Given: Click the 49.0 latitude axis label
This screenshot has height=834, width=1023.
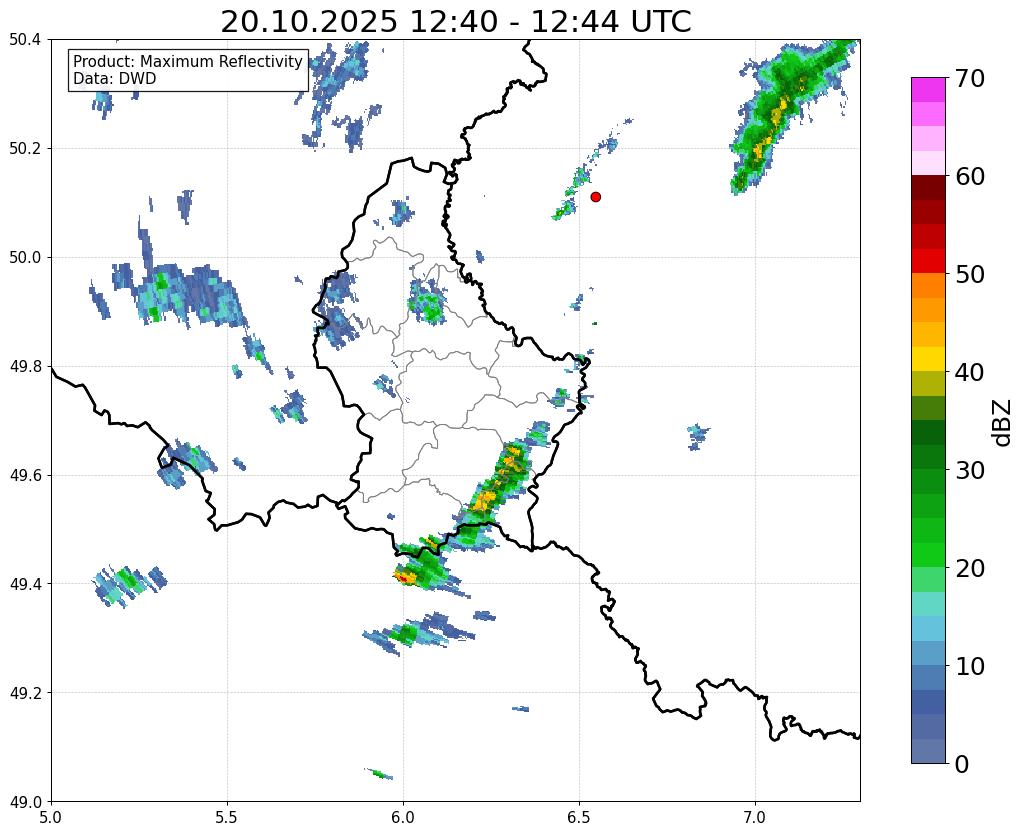Looking at the screenshot, I should point(25,802).
